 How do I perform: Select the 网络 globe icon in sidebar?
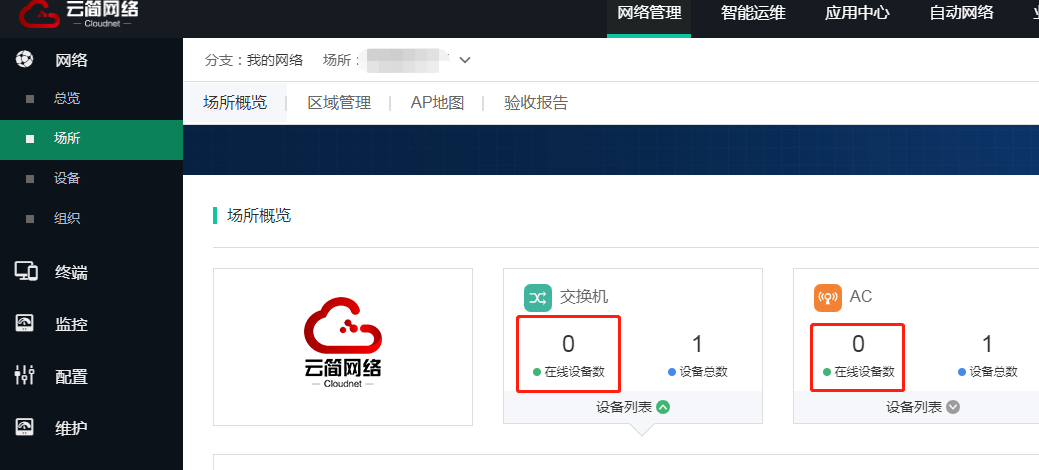tap(24, 60)
